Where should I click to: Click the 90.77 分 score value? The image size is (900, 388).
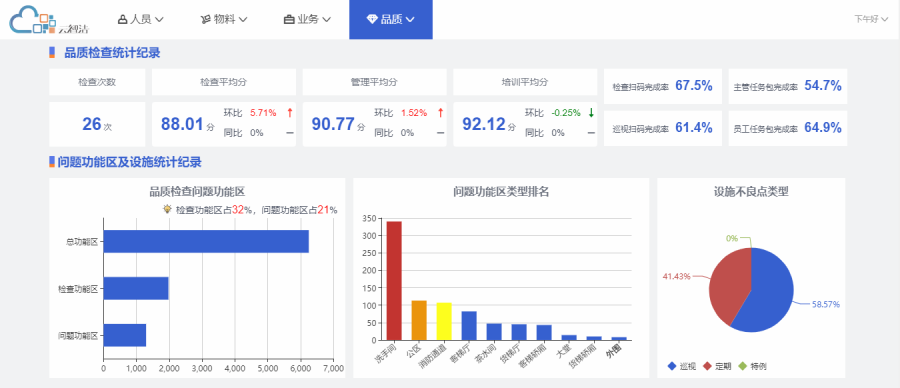(x=338, y=124)
